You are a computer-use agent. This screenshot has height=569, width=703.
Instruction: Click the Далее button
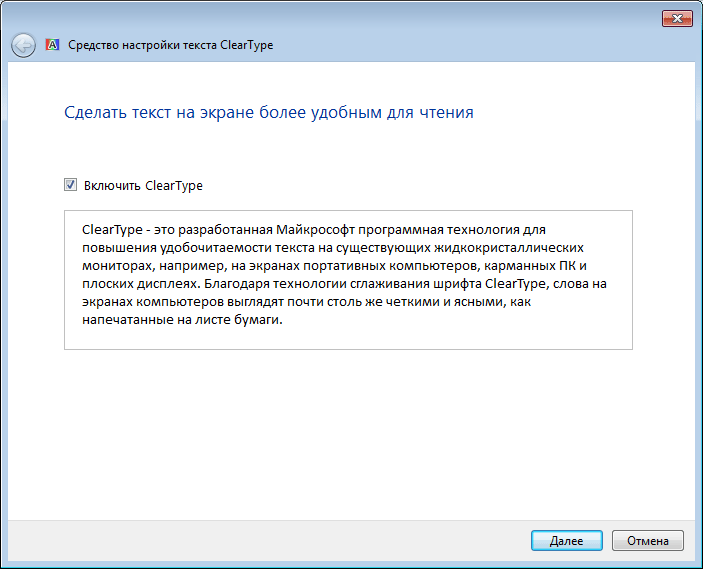click(x=567, y=541)
